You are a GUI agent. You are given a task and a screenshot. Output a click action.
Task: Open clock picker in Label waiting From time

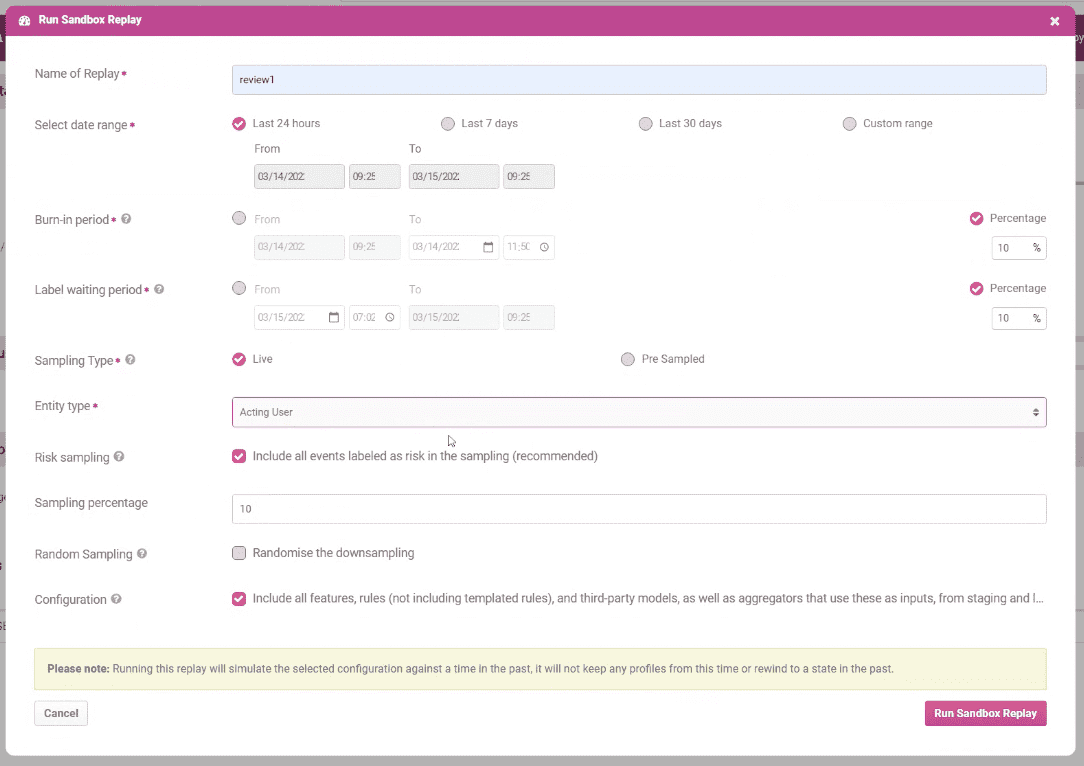389,318
